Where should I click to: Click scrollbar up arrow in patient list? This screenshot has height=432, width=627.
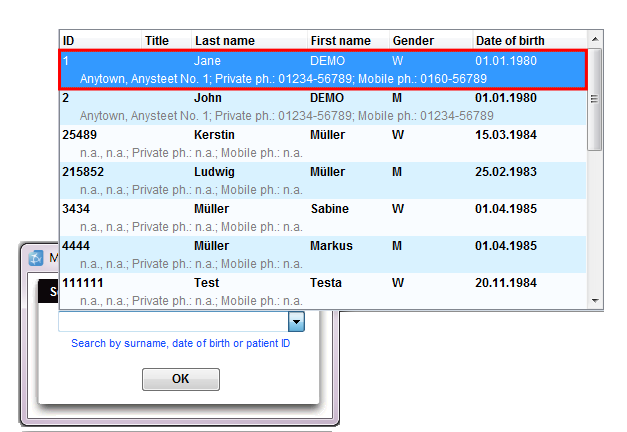pyautogui.click(x=595, y=39)
